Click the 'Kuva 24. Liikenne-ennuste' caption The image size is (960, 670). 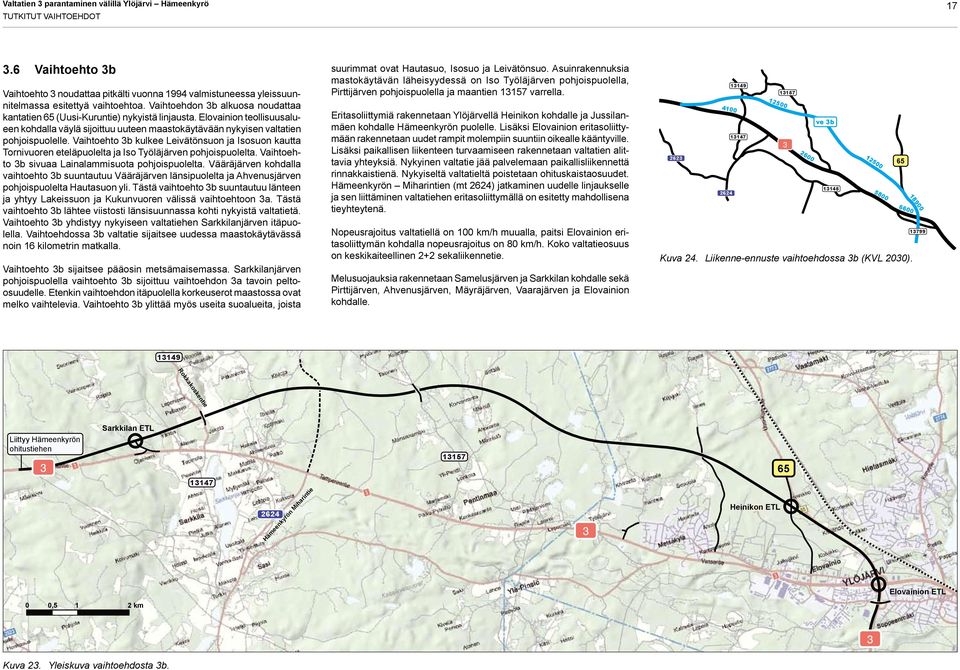click(786, 258)
